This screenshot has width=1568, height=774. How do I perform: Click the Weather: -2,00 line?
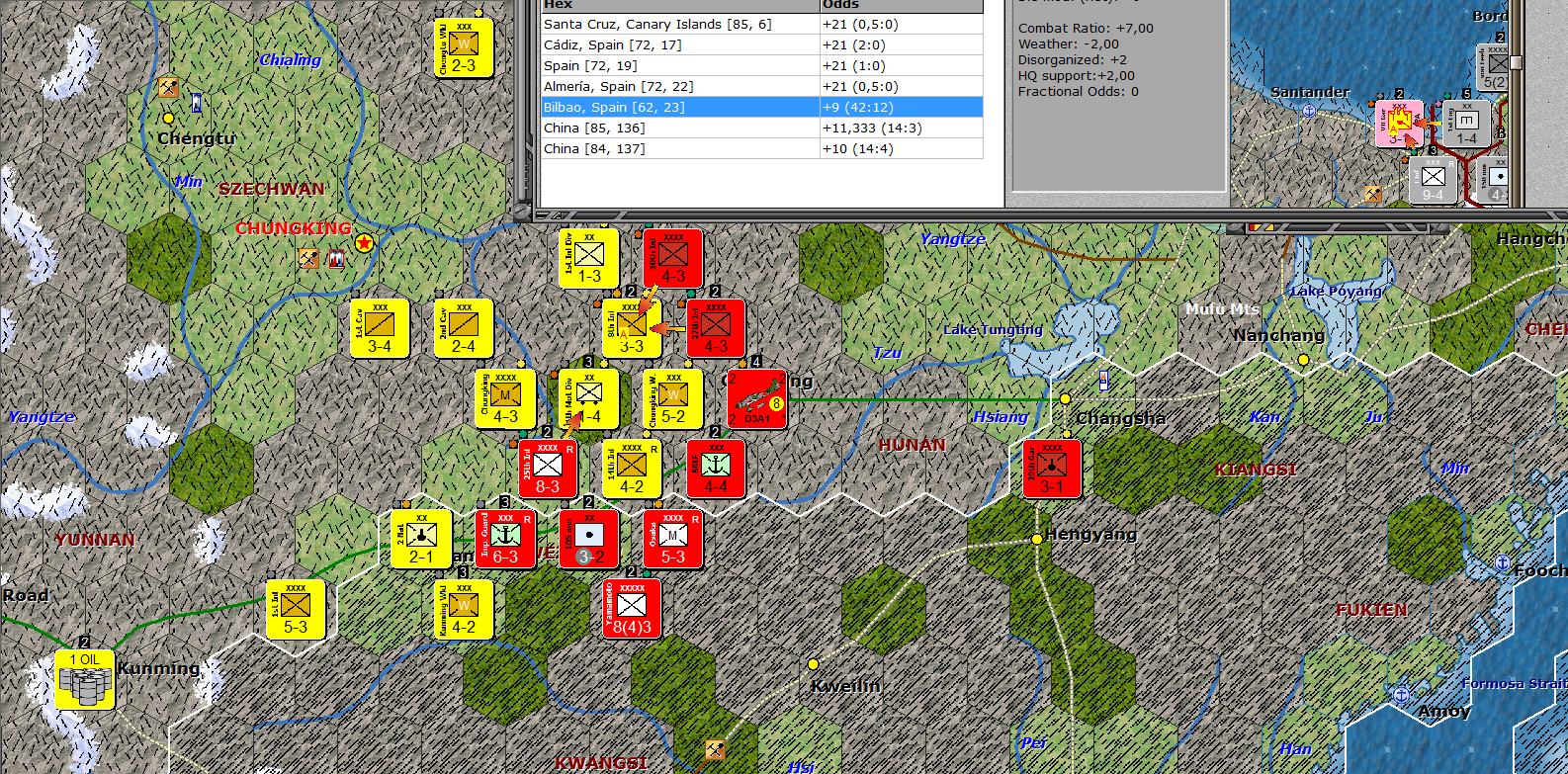1069,43
